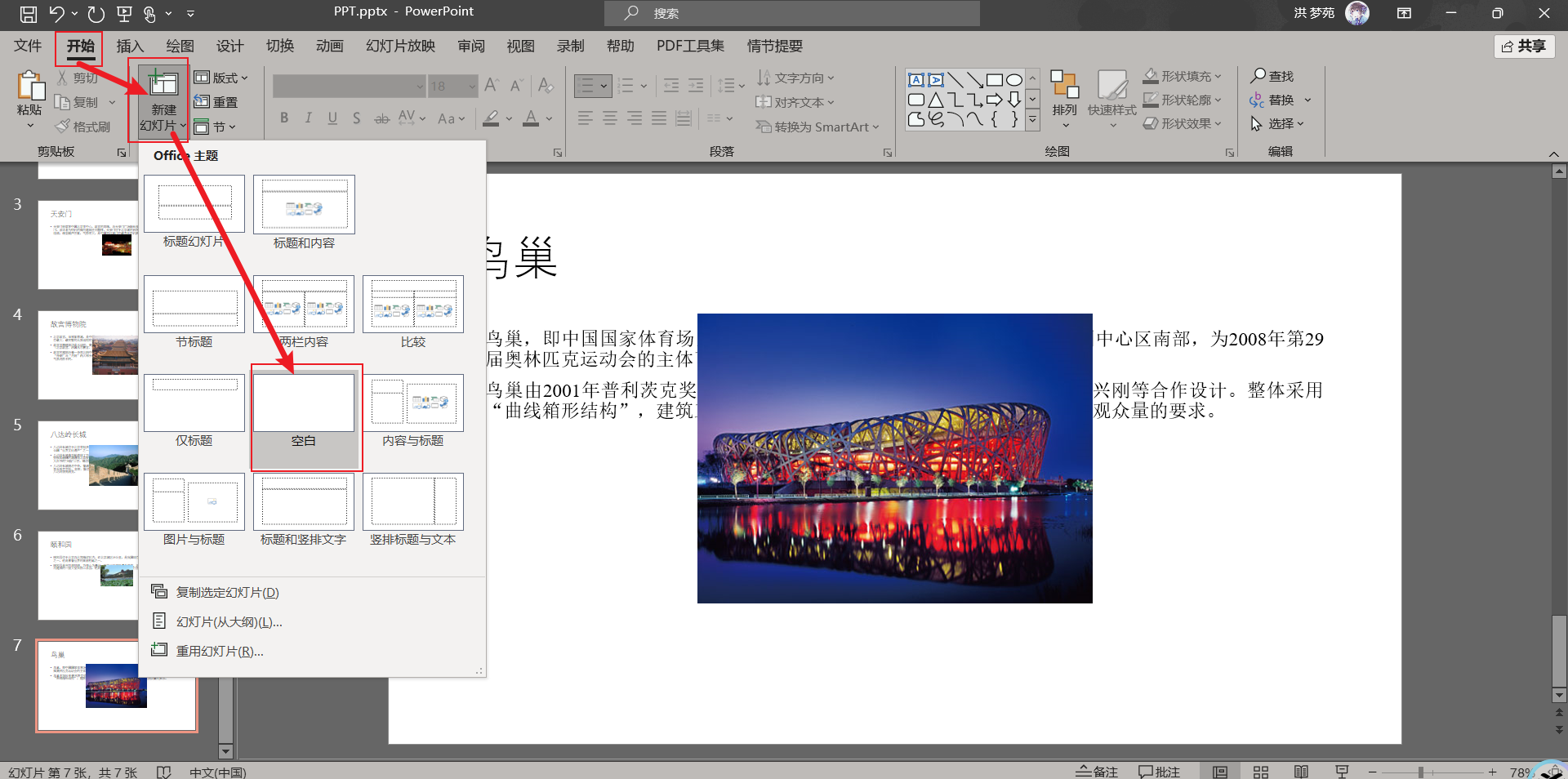Select the text box shape in shapes gallery
Screen dimensions: 1568x779
(916, 79)
